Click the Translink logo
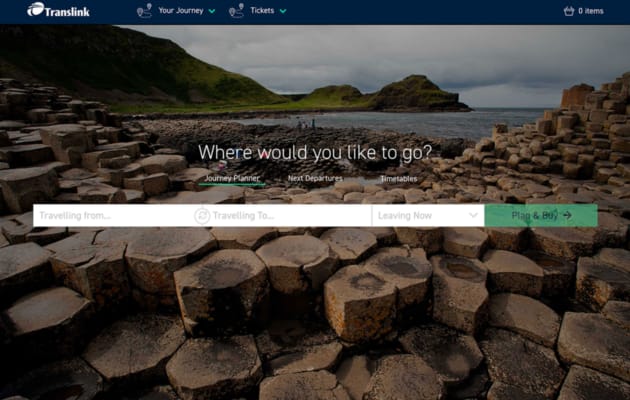 (58, 10)
